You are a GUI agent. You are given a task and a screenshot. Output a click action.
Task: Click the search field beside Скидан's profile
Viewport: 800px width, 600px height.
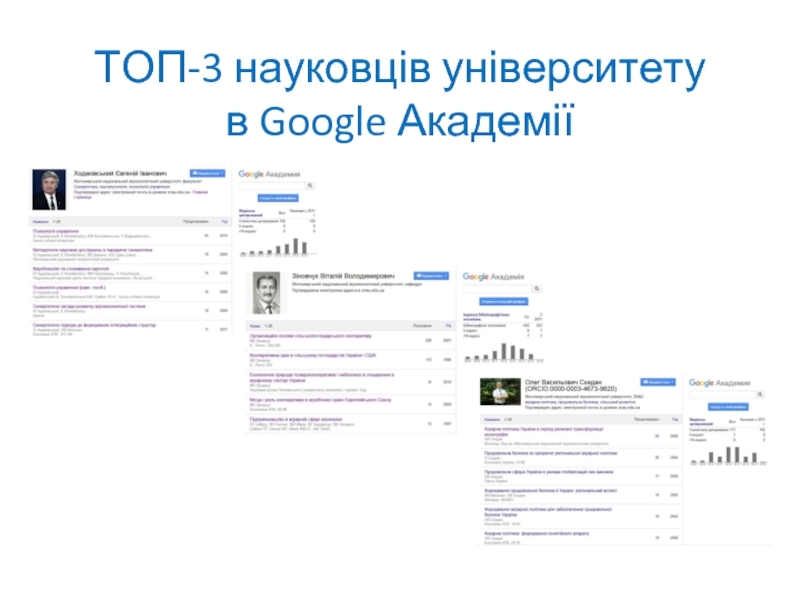click(722, 394)
